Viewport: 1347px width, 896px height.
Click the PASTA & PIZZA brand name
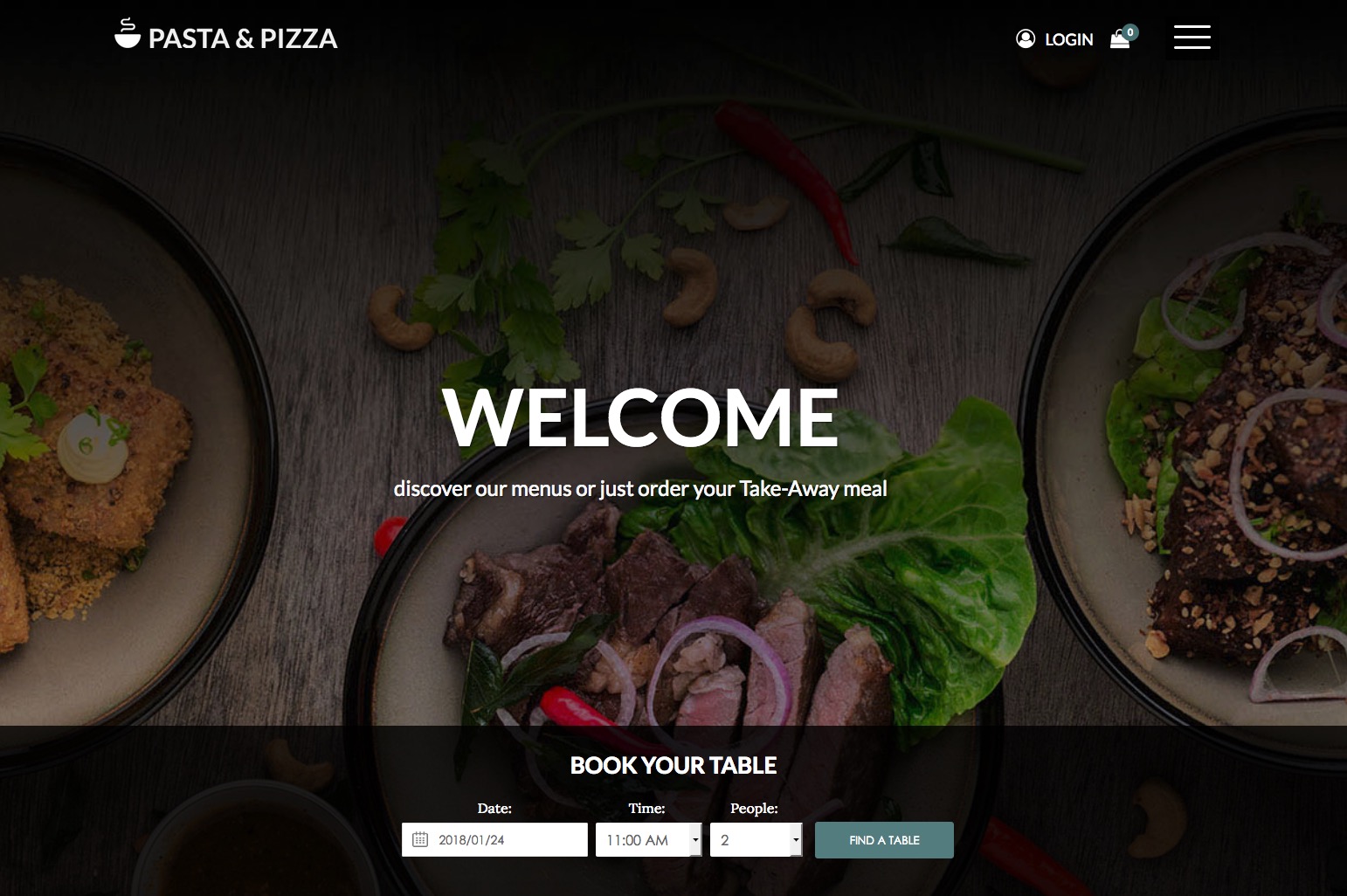click(x=243, y=38)
